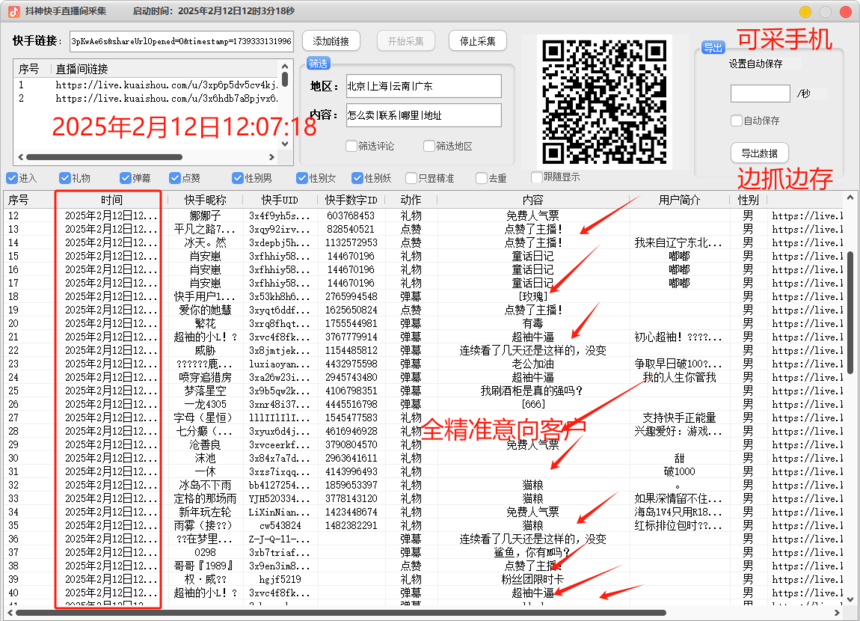Click content cell 有毒
Viewport: 860px width, 621px height.
(x=533, y=323)
